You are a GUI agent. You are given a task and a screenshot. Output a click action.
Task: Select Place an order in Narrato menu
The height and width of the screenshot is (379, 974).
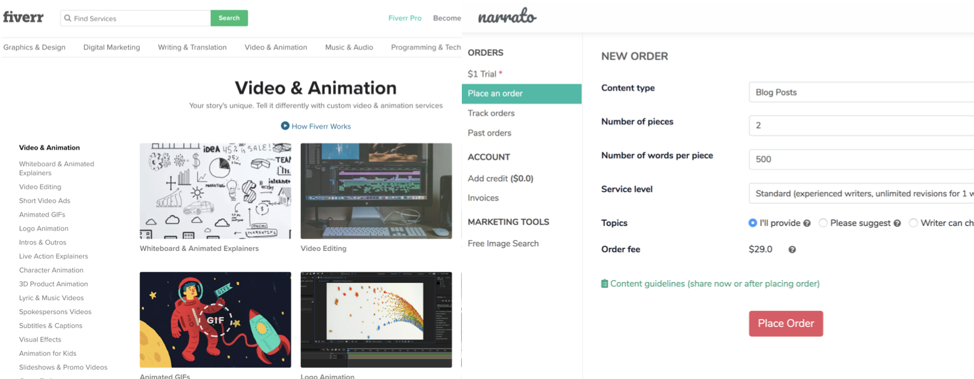point(521,94)
